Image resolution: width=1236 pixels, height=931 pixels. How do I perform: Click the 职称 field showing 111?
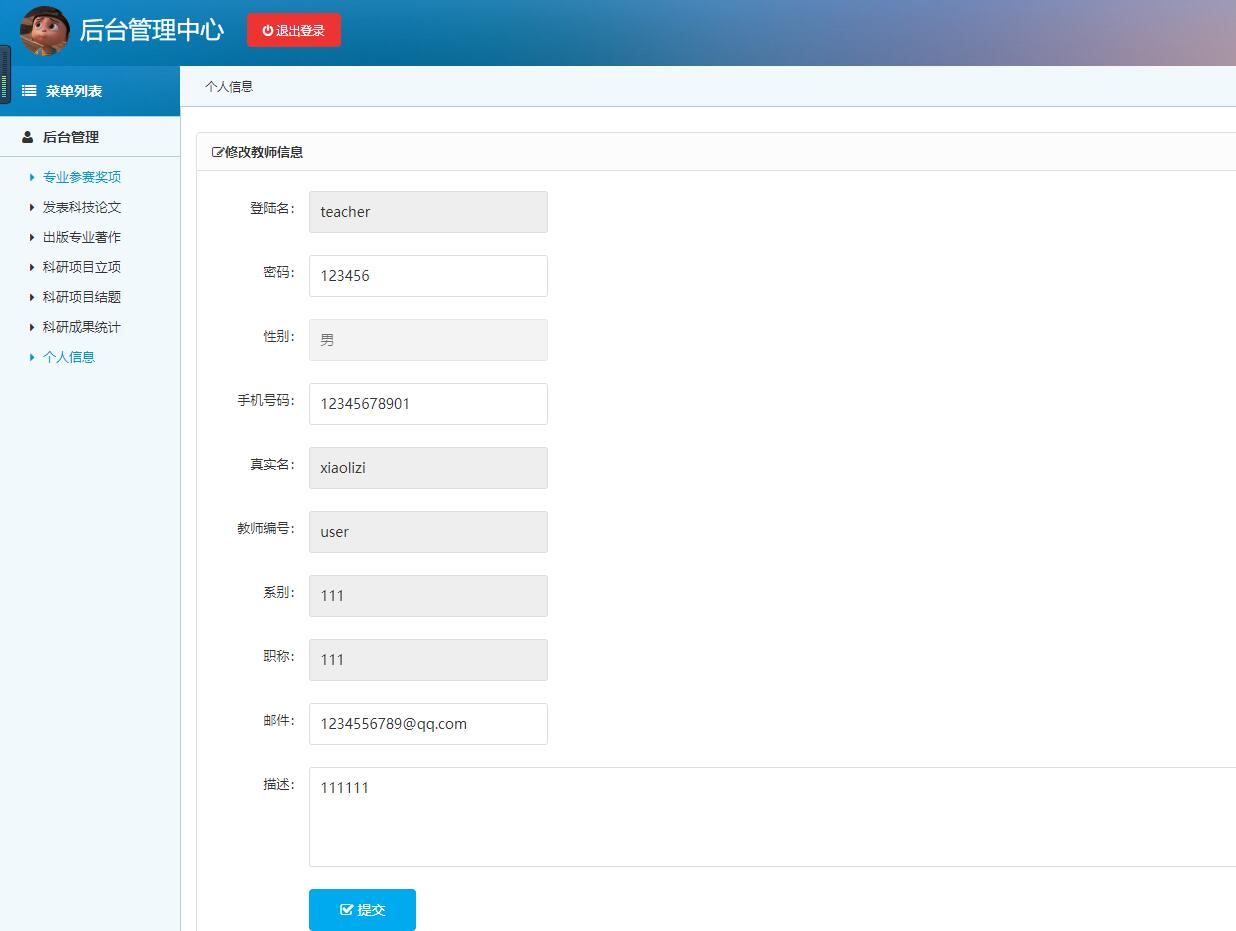pos(428,660)
